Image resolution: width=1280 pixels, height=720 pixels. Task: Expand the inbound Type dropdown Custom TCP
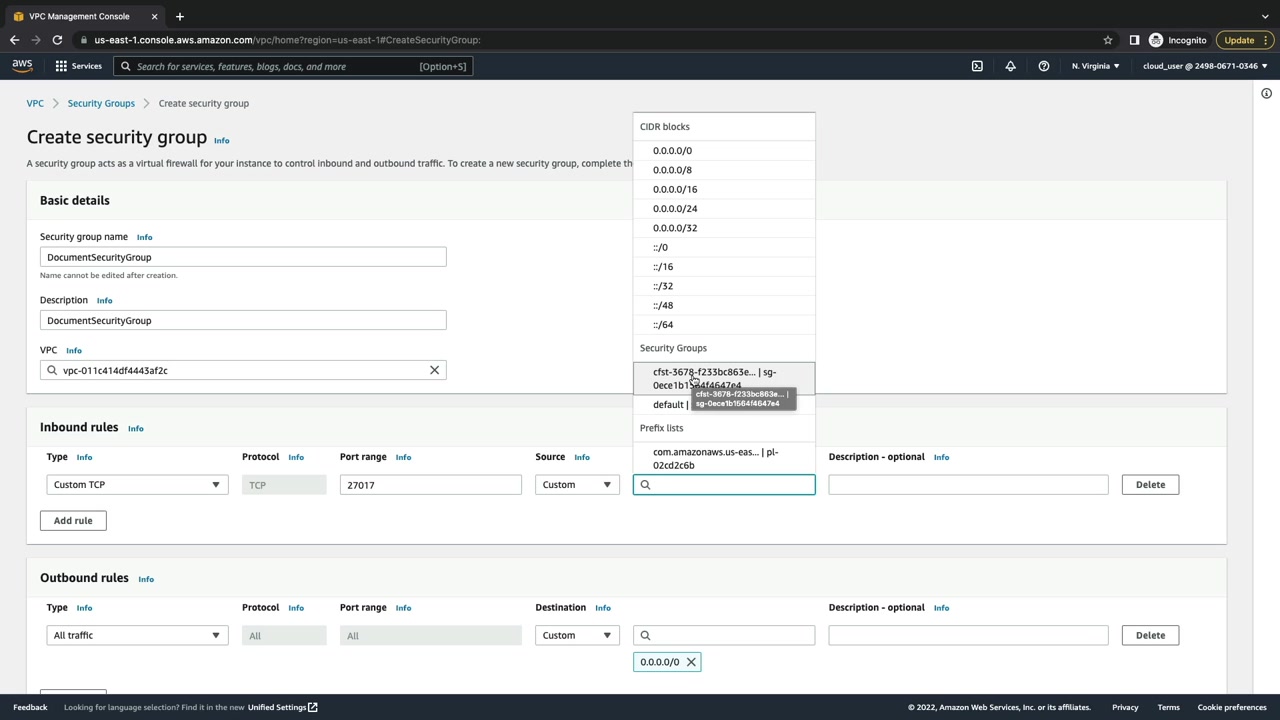(x=136, y=485)
